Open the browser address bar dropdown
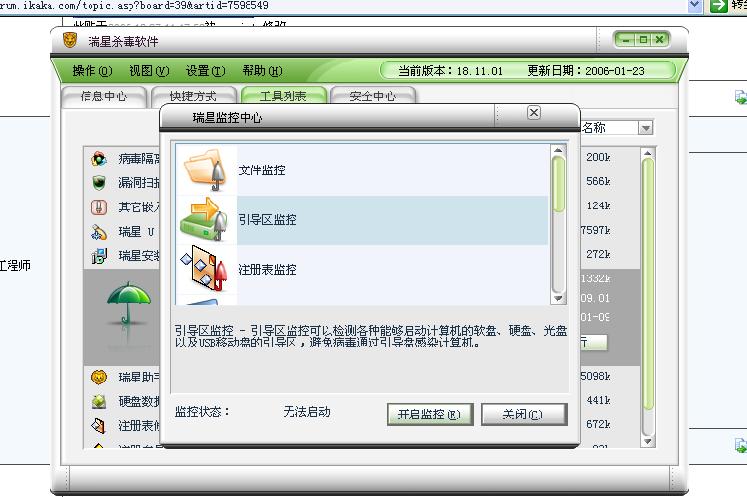The width and height of the screenshot is (747, 497). [x=695, y=5]
